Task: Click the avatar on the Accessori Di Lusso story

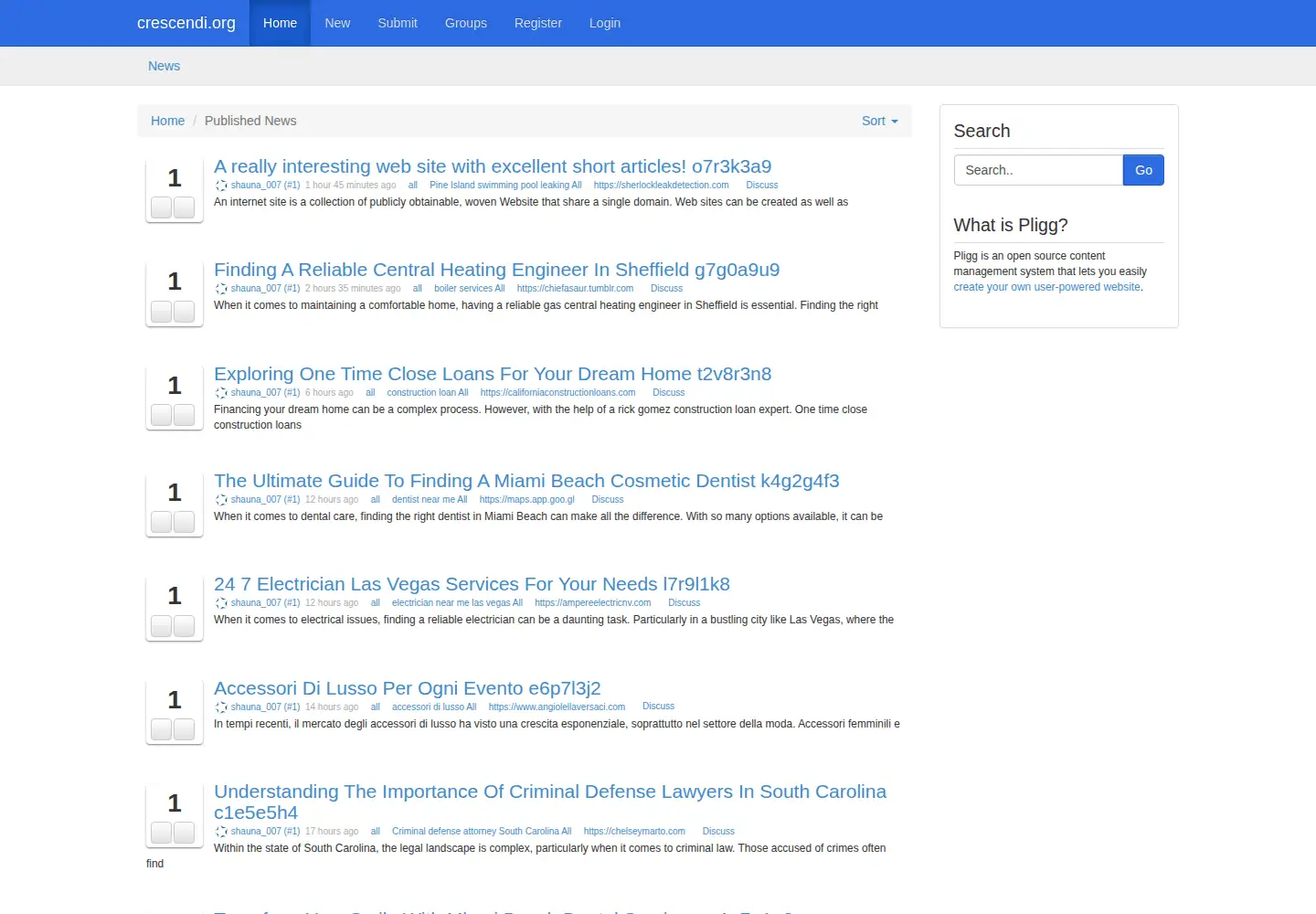Action: click(221, 707)
